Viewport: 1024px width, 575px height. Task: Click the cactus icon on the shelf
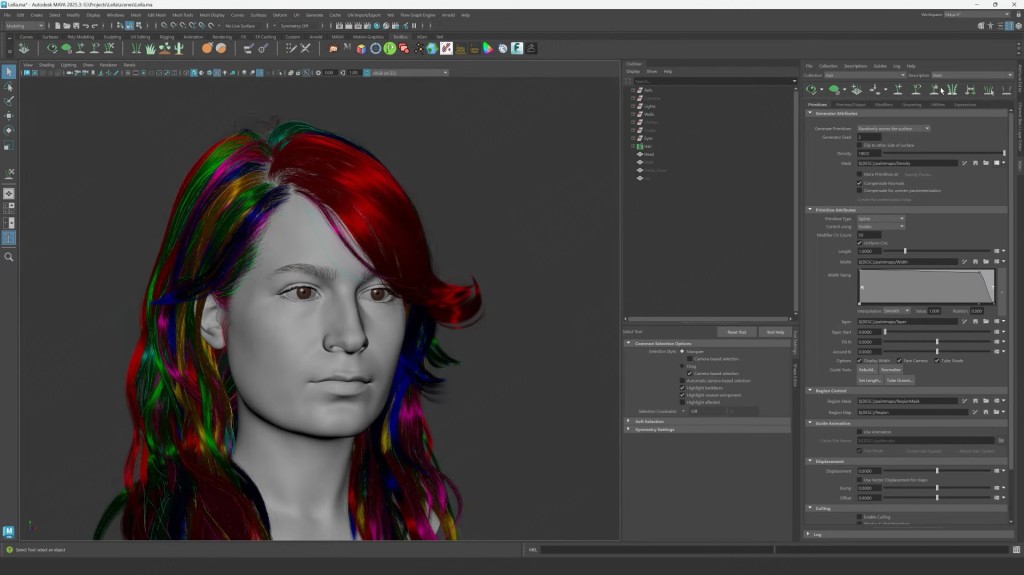(x=179, y=48)
